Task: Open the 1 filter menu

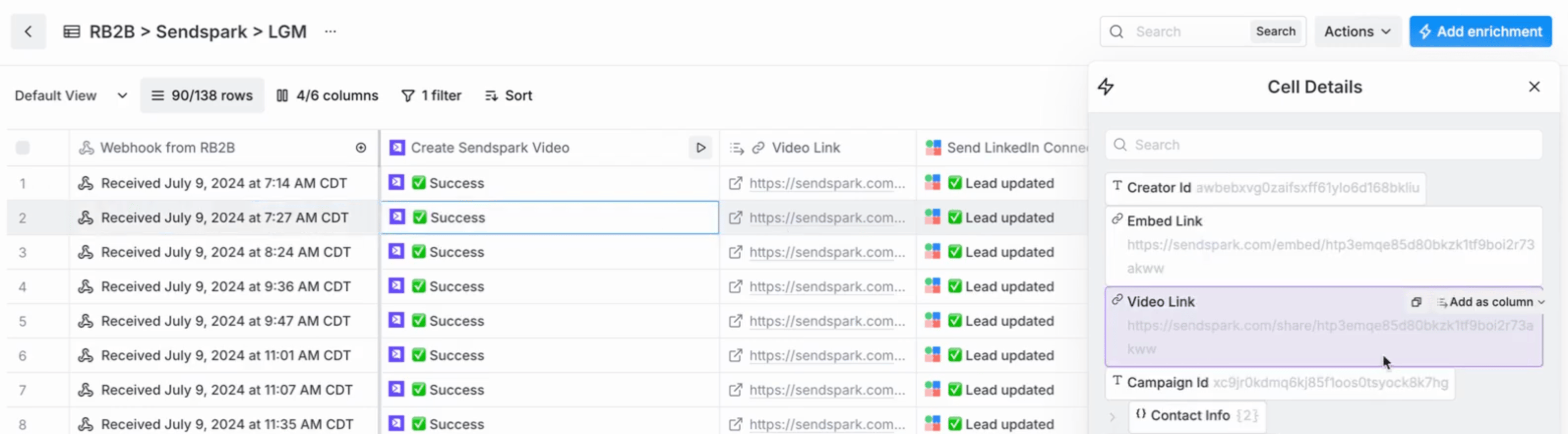Action: coord(431,95)
